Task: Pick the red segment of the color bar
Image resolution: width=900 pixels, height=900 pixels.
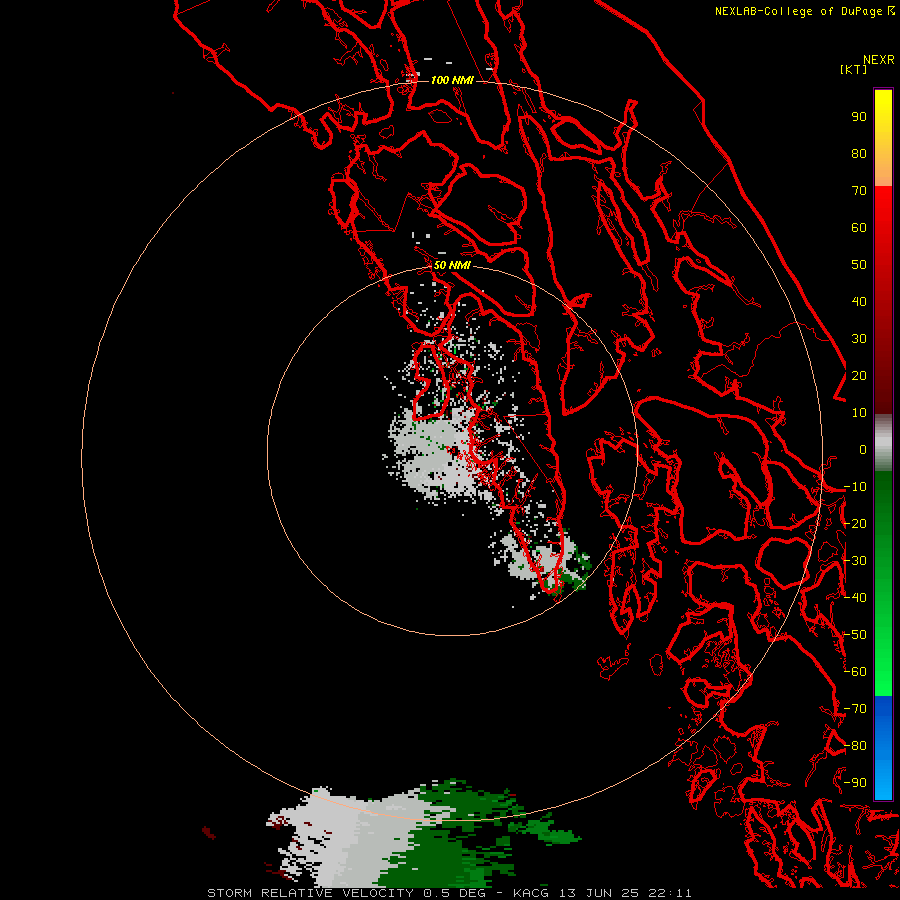Action: (x=883, y=300)
